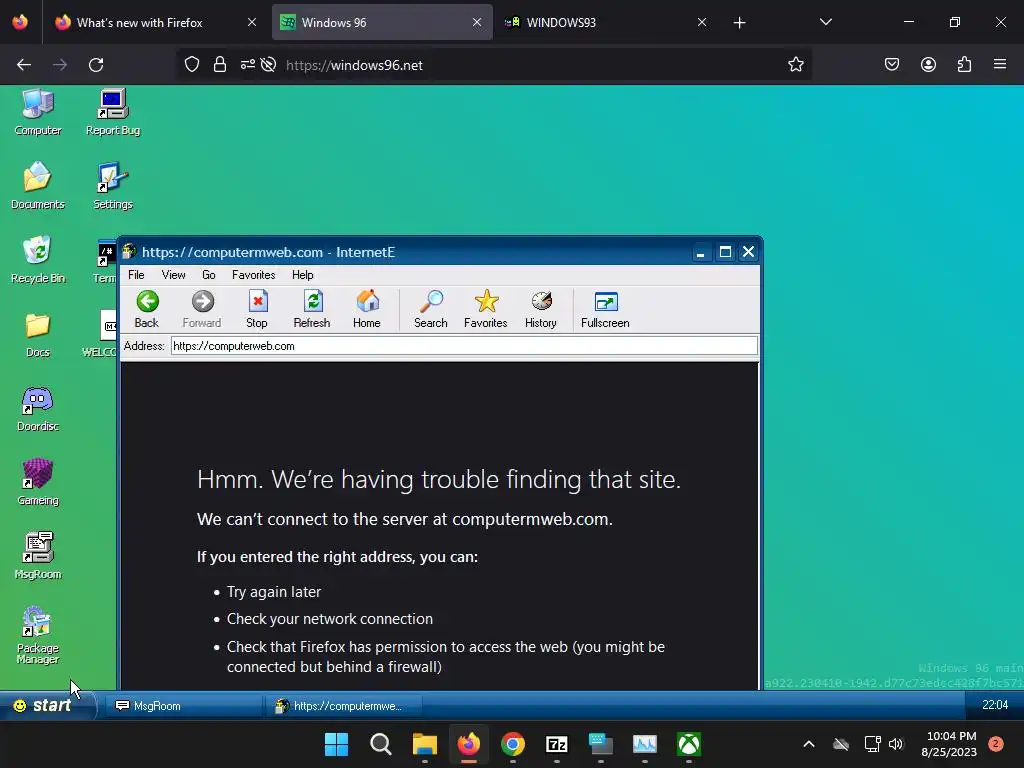Open Search in InternetE toolbar
Image resolution: width=1024 pixels, height=768 pixels.
coord(430,309)
